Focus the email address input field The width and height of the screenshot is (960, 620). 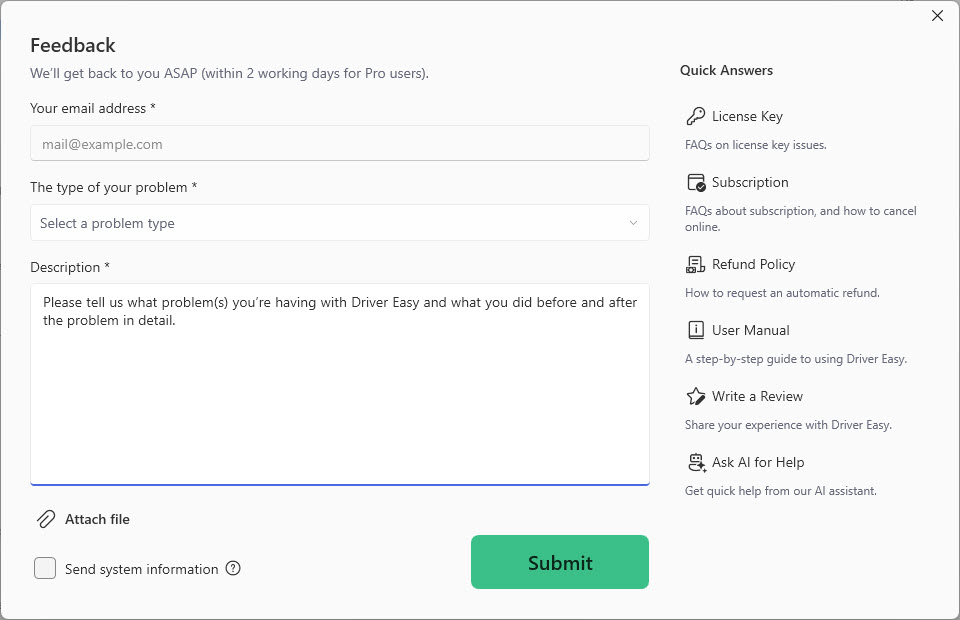pyautogui.click(x=340, y=144)
